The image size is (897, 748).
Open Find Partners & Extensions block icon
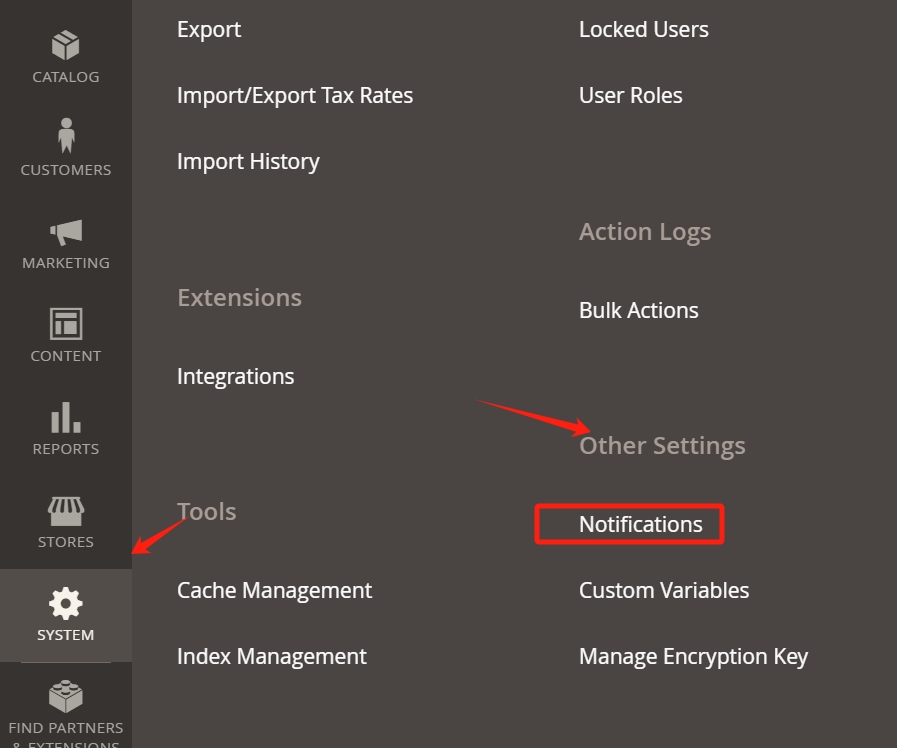[x=66, y=697]
